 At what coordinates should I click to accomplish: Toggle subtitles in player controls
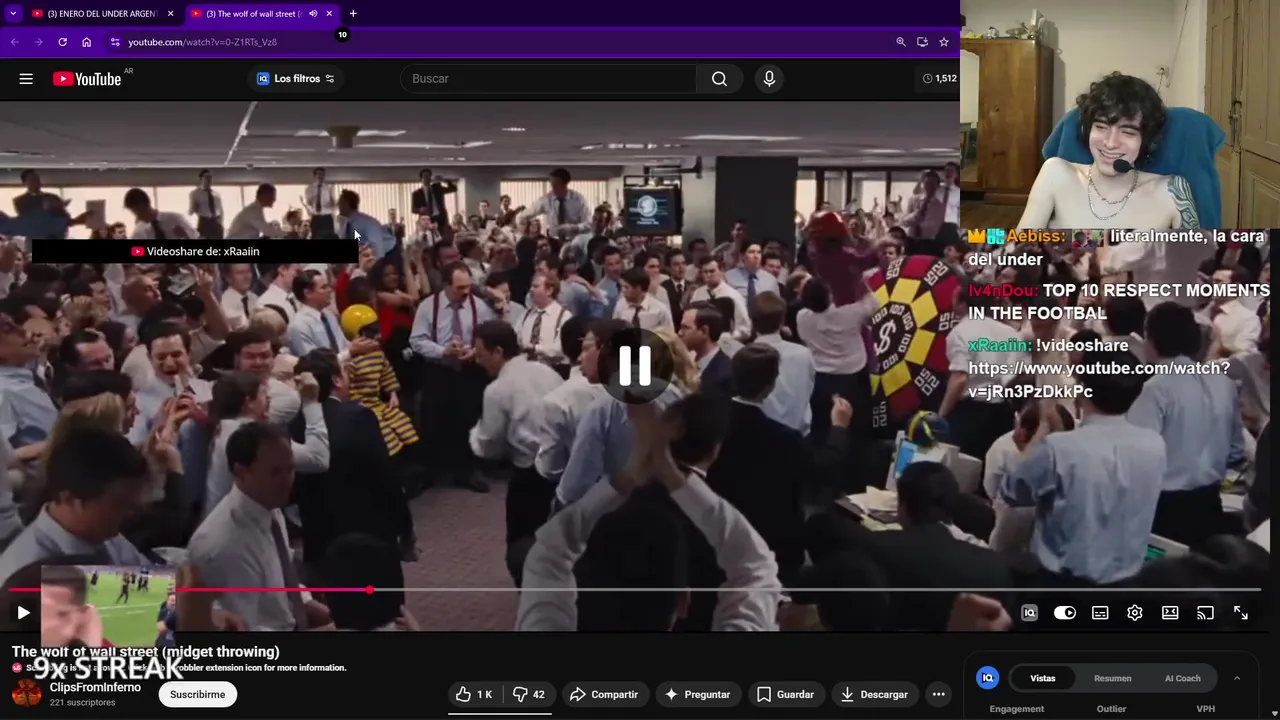pyautogui.click(x=1100, y=613)
